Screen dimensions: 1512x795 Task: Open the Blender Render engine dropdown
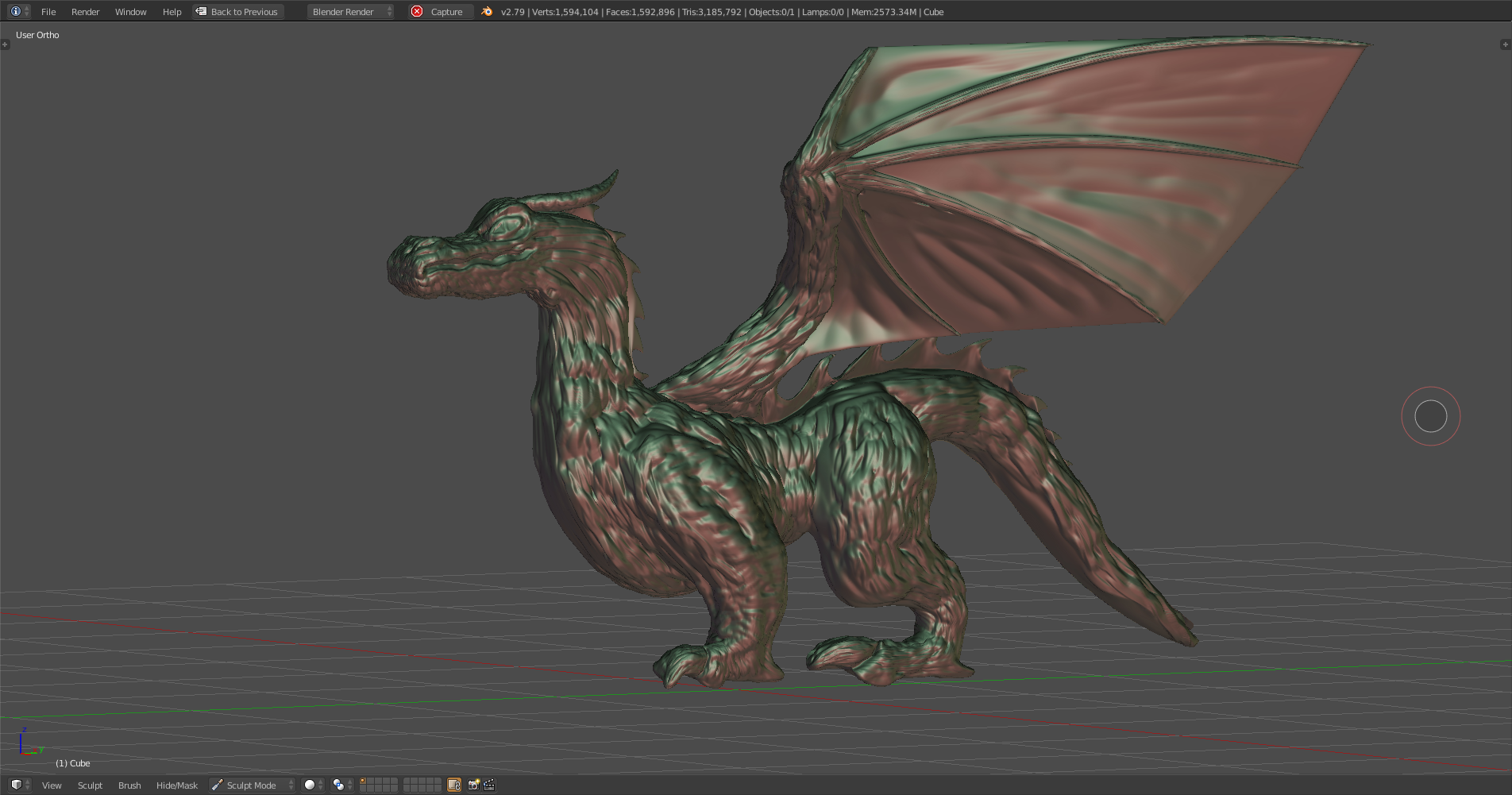tap(350, 12)
